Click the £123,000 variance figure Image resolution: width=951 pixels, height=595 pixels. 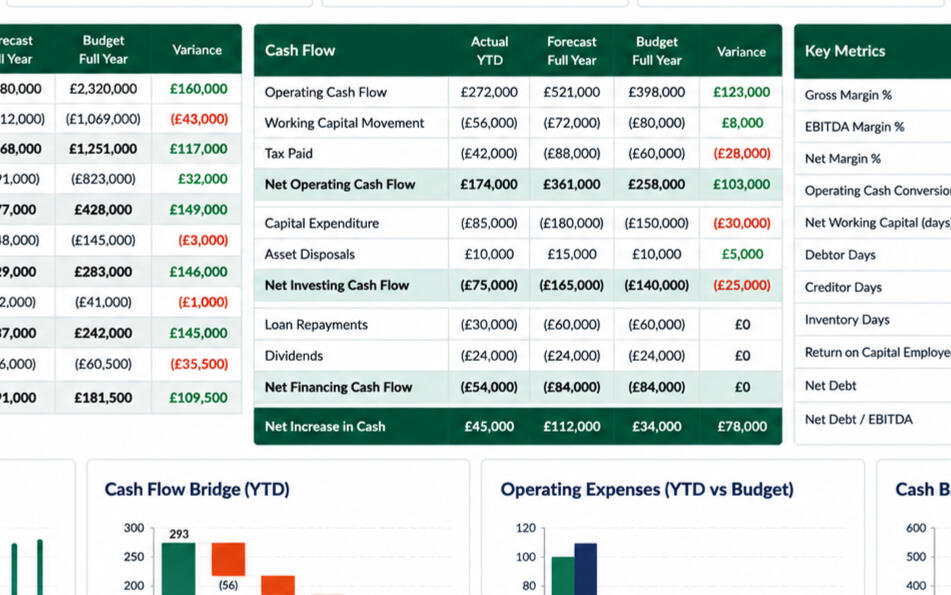coord(741,92)
